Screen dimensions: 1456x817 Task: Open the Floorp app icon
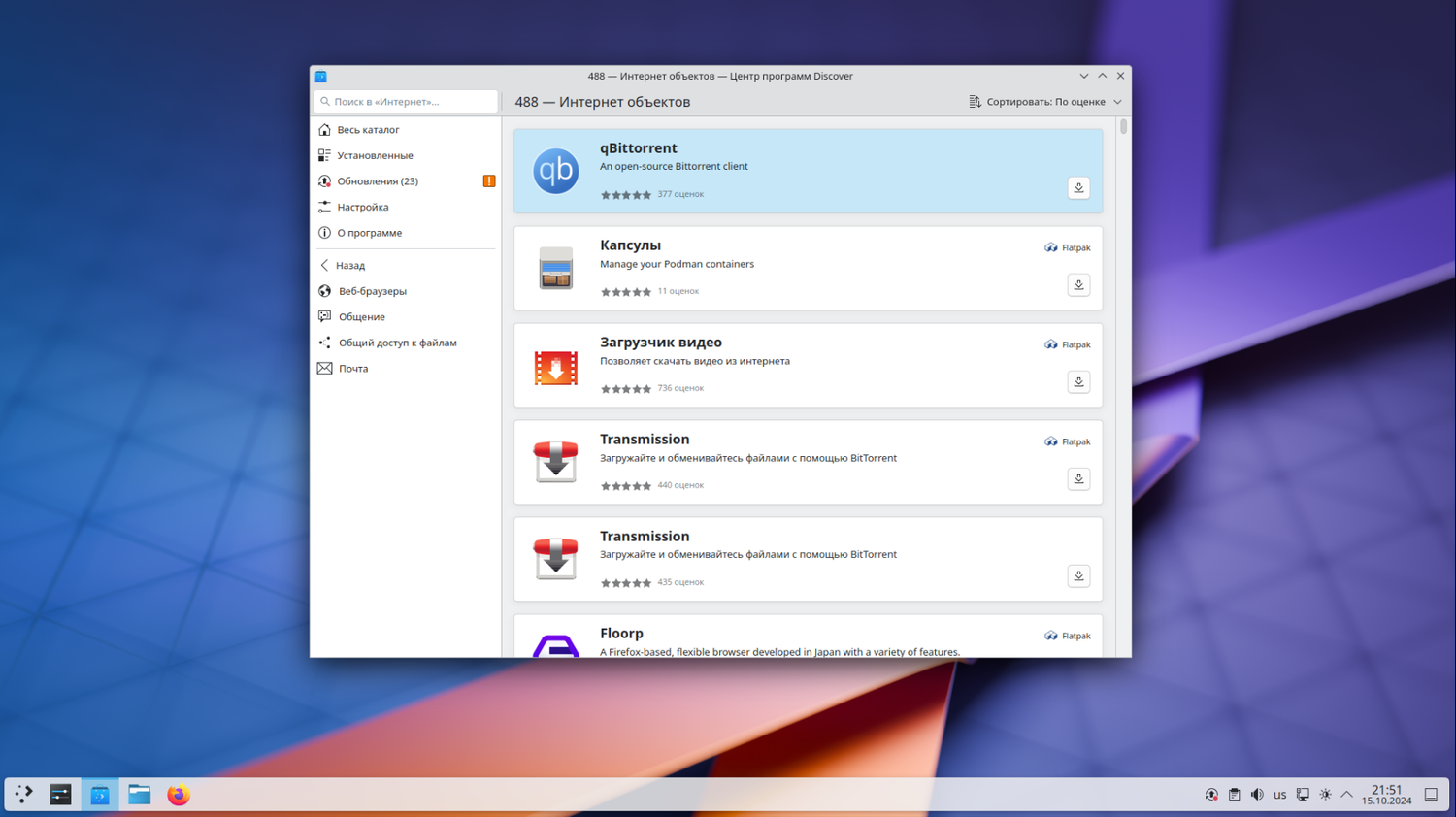click(555, 645)
